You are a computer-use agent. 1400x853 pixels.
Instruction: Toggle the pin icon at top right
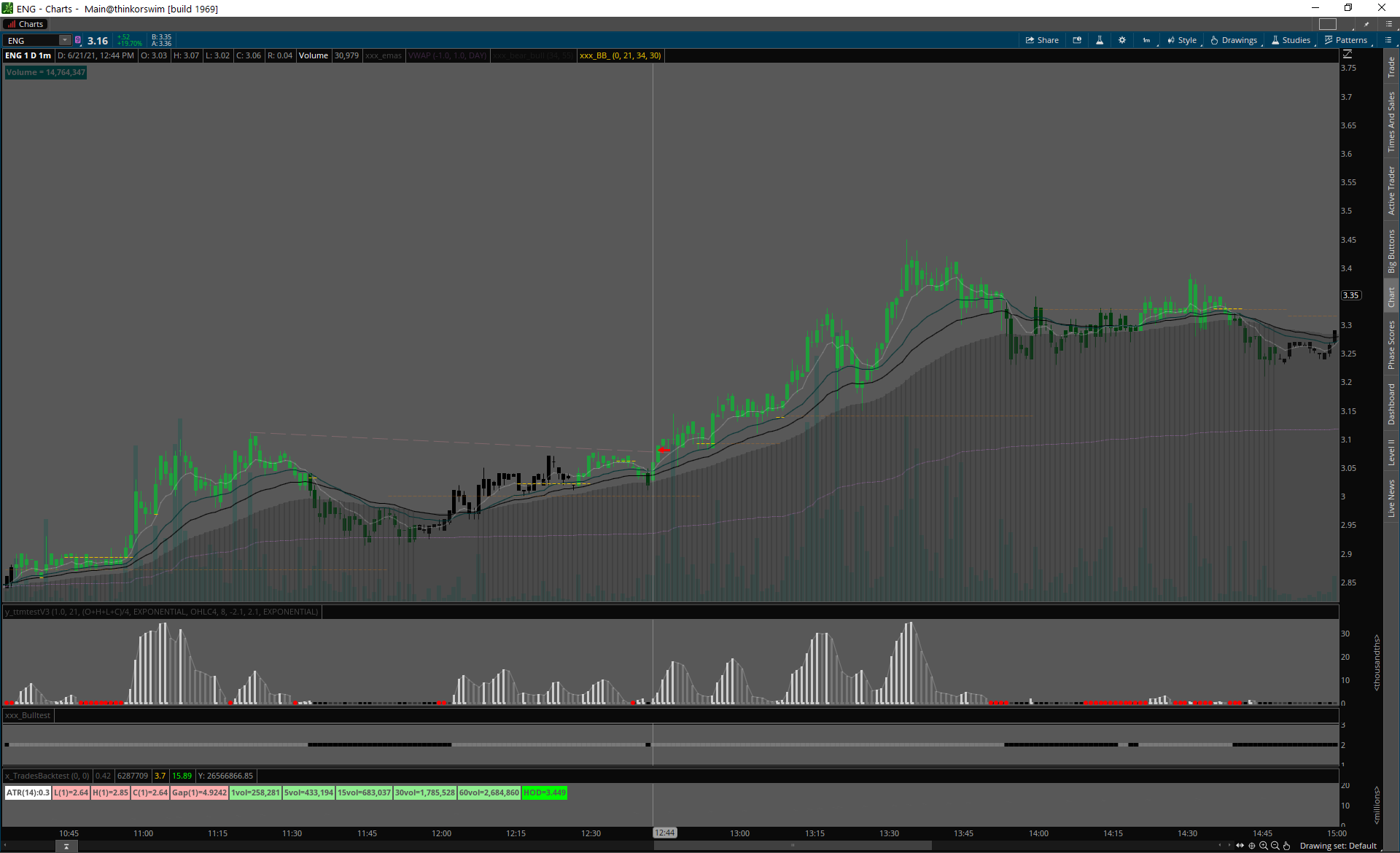(x=1367, y=24)
